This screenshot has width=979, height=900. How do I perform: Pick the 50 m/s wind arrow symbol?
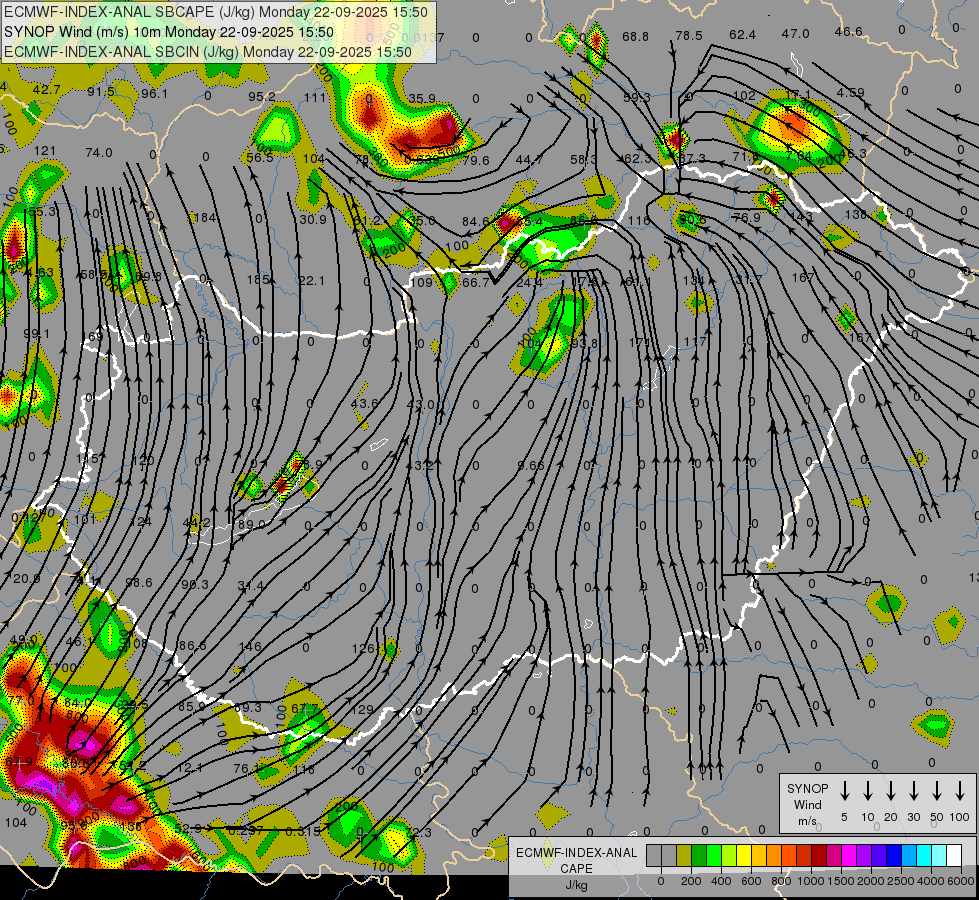point(937,790)
